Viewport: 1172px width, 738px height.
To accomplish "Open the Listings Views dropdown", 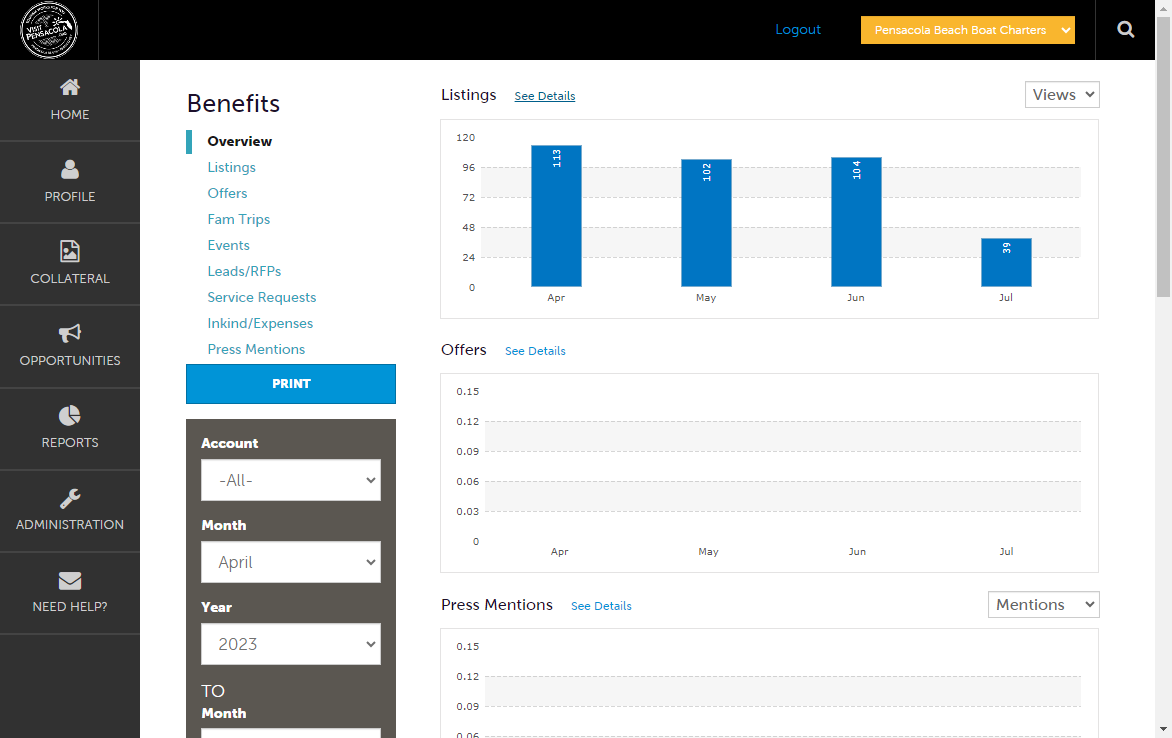I will [1062, 95].
